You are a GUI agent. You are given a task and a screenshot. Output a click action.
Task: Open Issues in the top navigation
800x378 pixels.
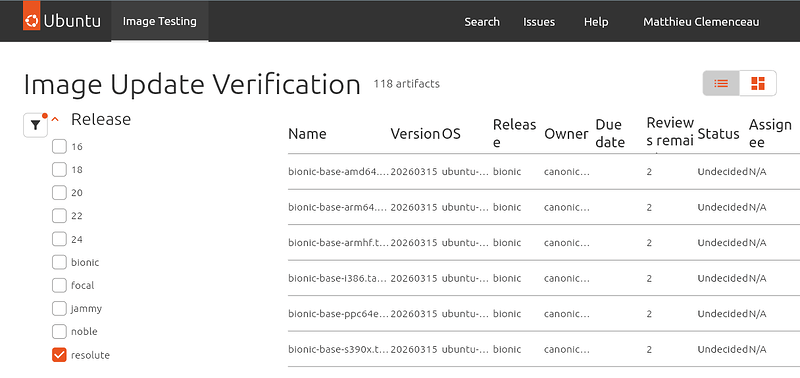pos(539,22)
